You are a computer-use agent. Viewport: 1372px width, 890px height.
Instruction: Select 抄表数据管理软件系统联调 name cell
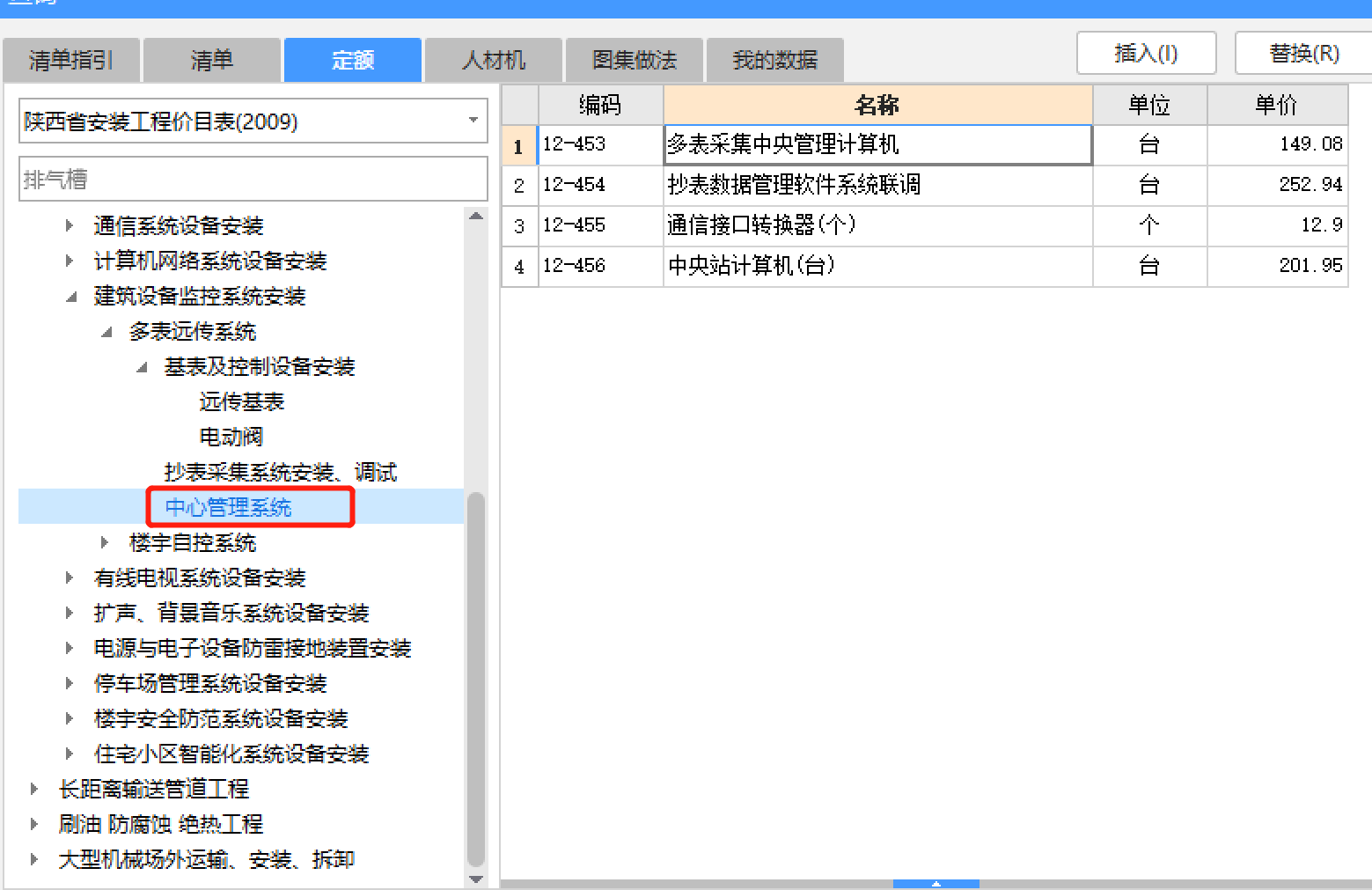[877, 185]
